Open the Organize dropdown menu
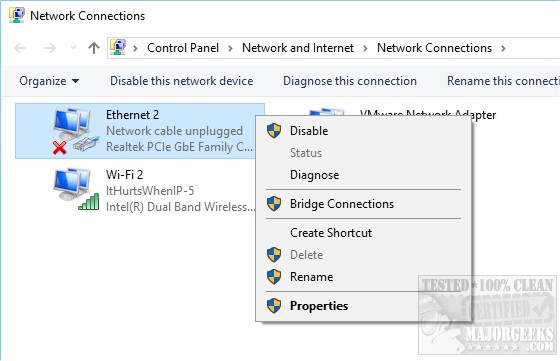560x361 pixels. click(x=49, y=81)
